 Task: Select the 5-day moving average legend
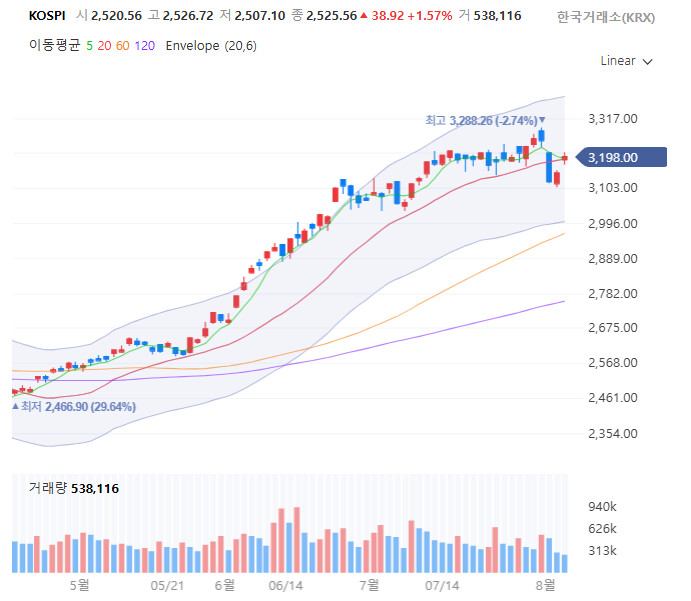tap(89, 46)
